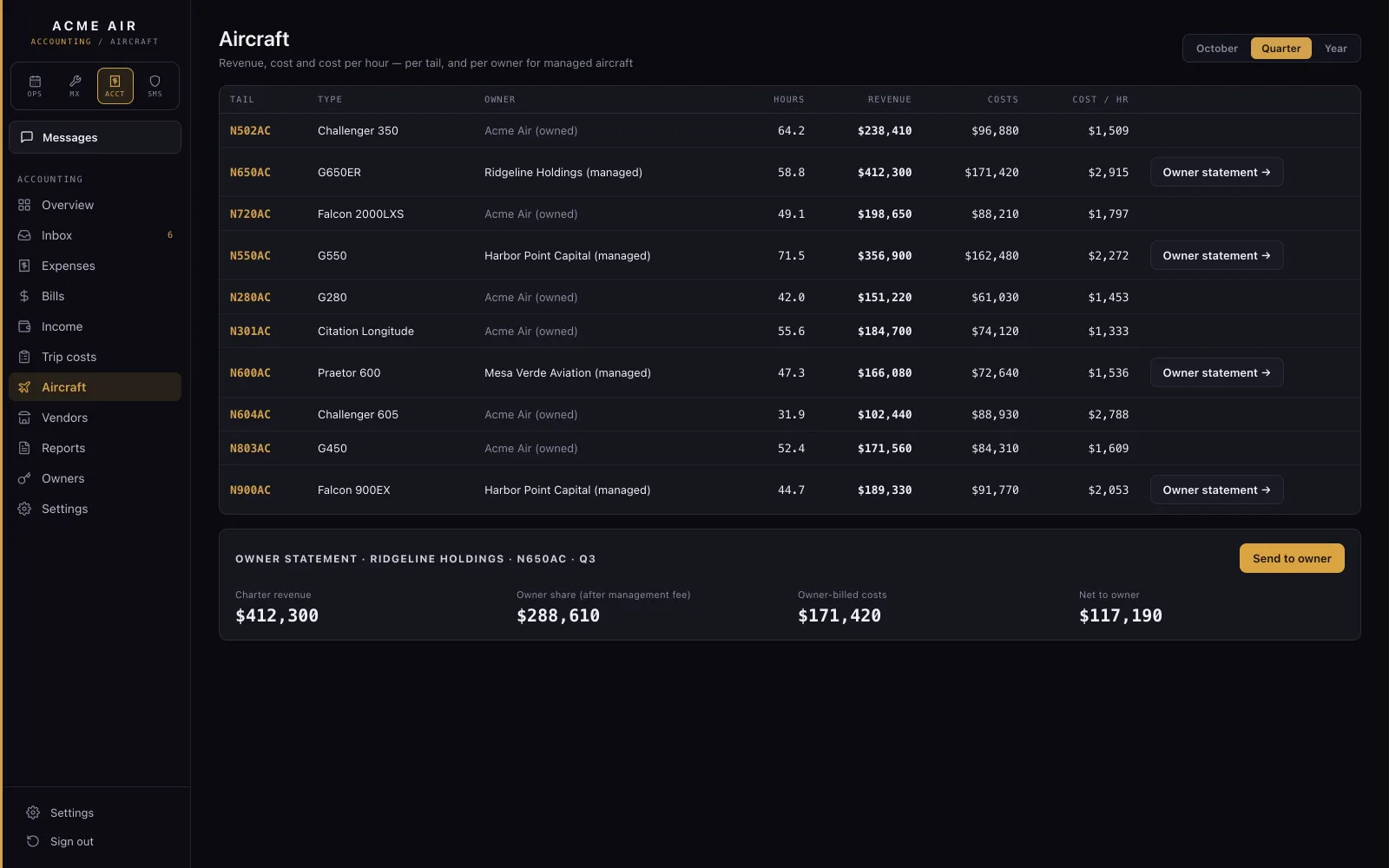This screenshot has width=1389, height=868.
Task: Click the REVENUE column header
Action: pyautogui.click(x=889, y=99)
